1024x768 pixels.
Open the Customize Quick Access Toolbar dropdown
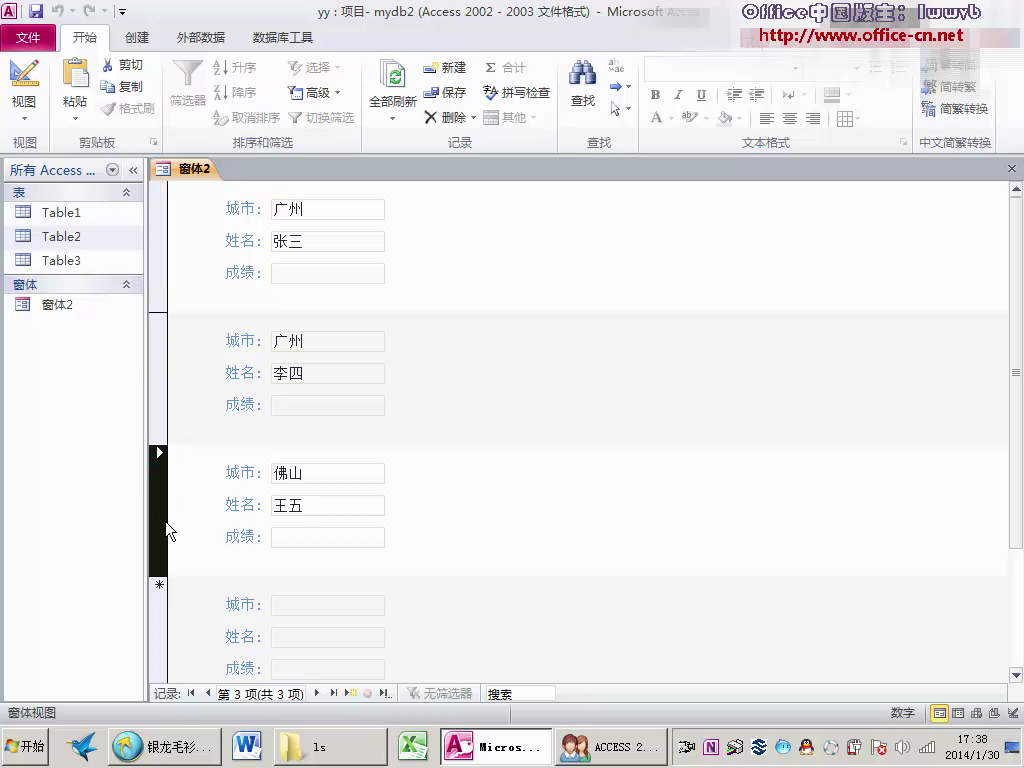(x=122, y=11)
